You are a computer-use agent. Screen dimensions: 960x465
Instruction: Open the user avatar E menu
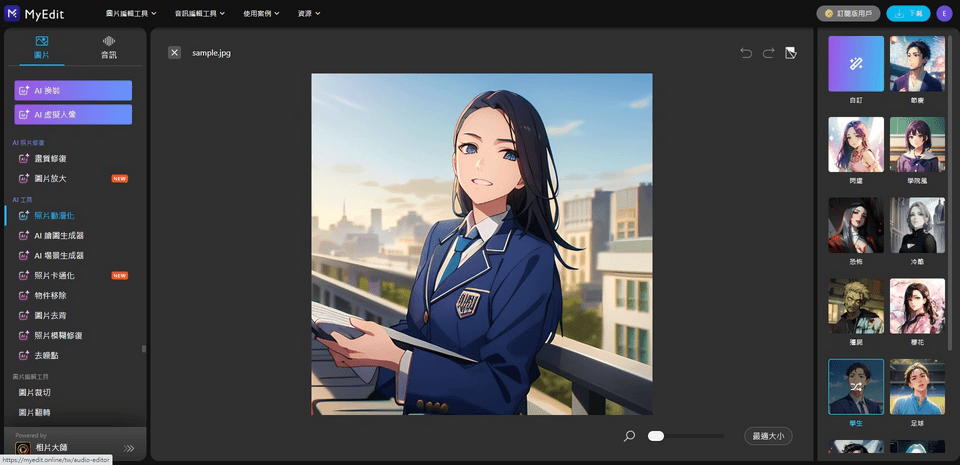pyautogui.click(x=943, y=13)
